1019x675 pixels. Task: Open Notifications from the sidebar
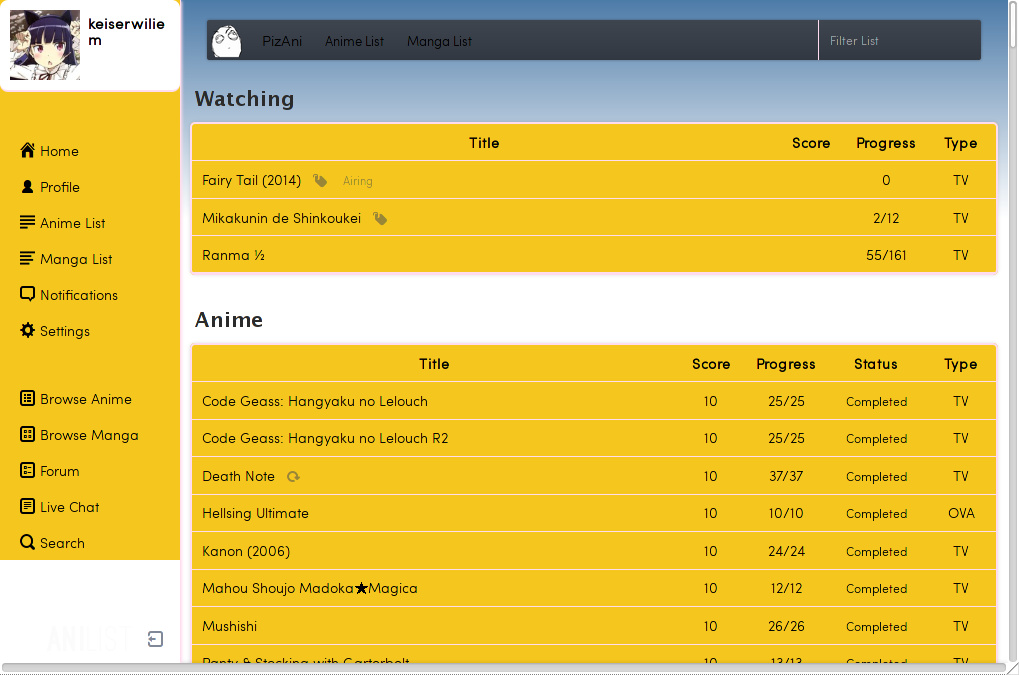(x=79, y=295)
